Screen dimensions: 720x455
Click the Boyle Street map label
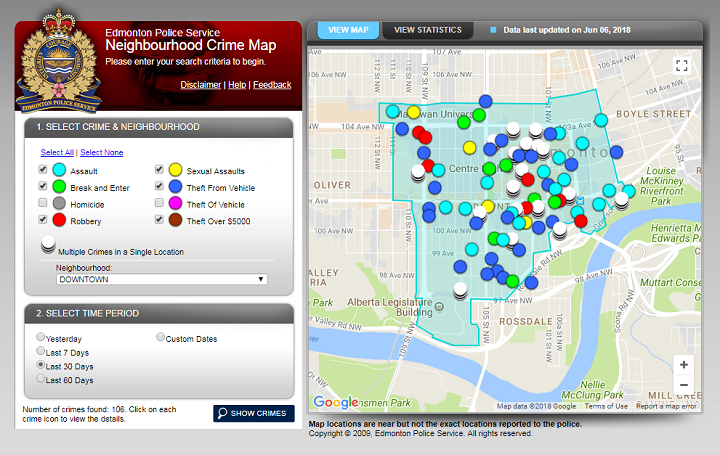[653, 114]
